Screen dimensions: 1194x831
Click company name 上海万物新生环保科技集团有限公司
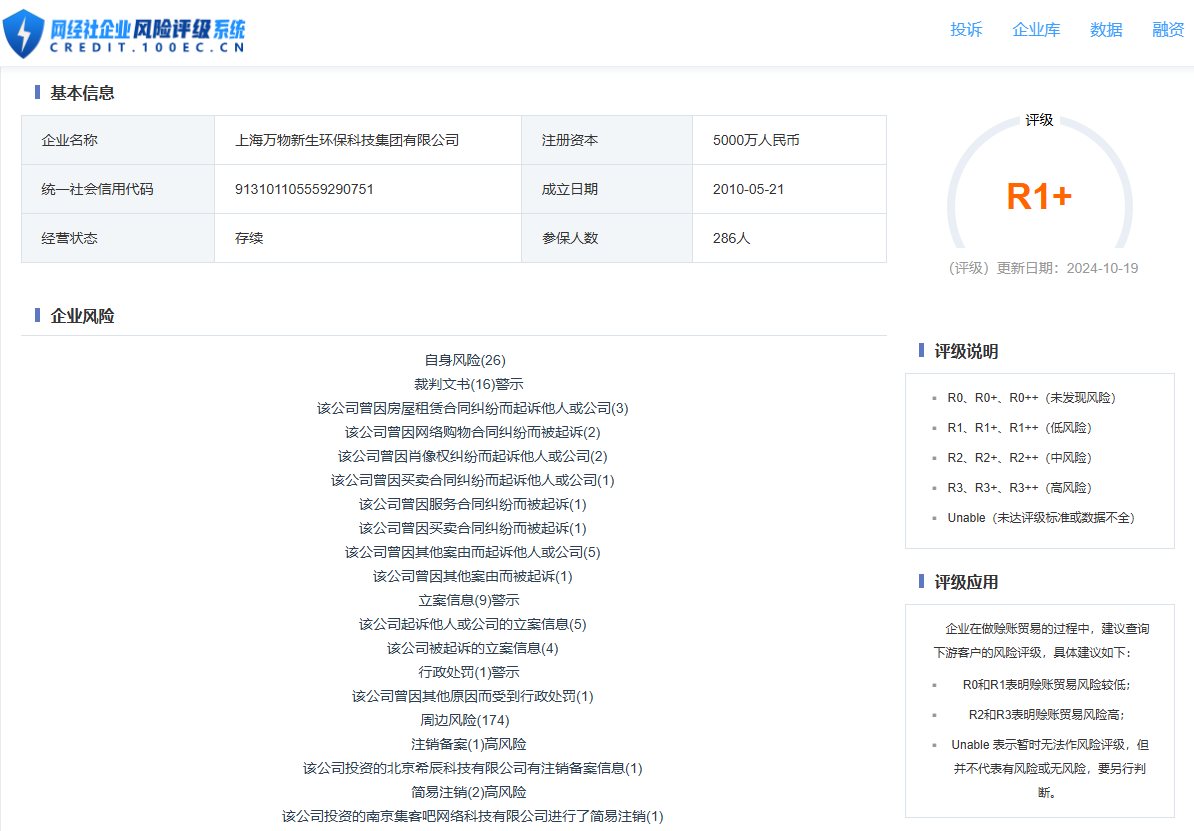coord(346,140)
